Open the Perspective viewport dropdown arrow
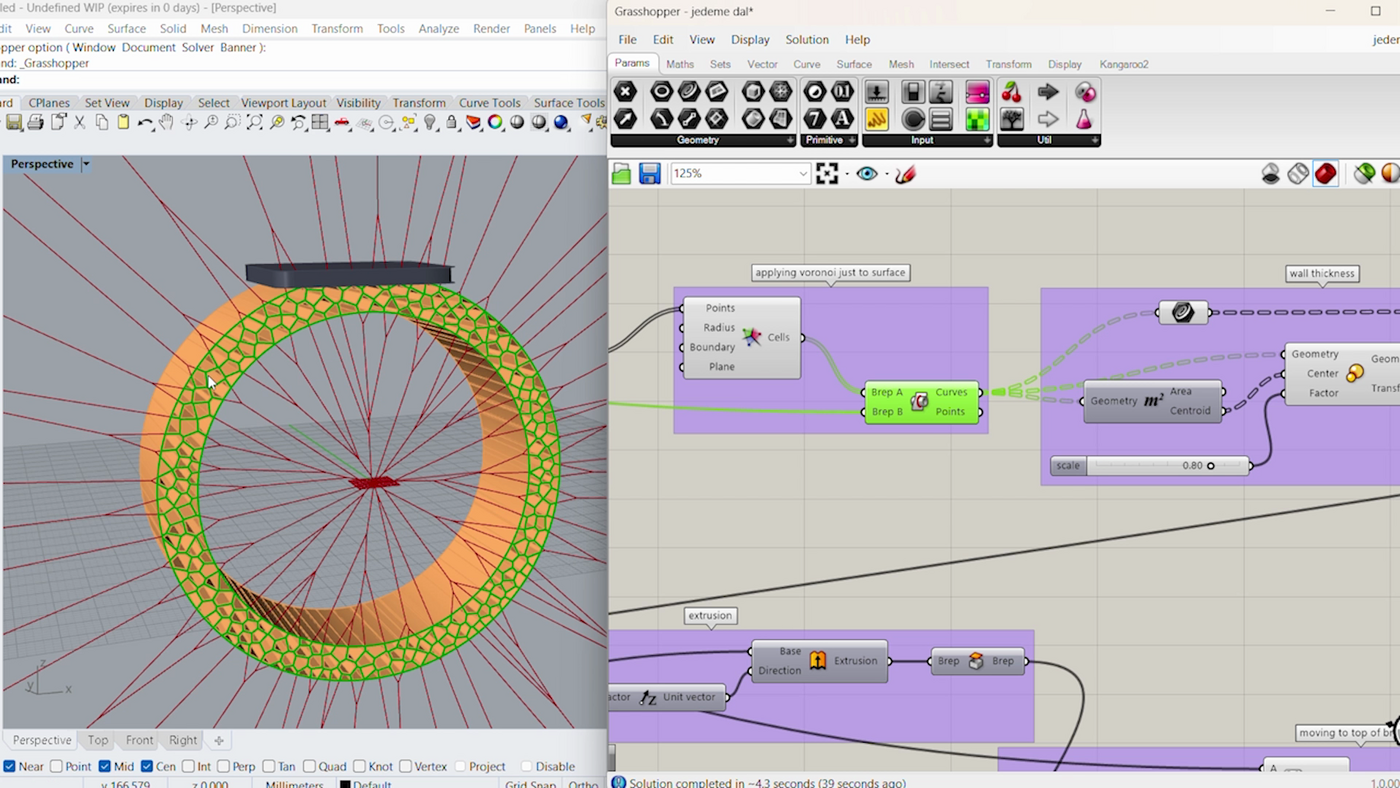Screen dimensions: 1400x788 tap(86, 164)
